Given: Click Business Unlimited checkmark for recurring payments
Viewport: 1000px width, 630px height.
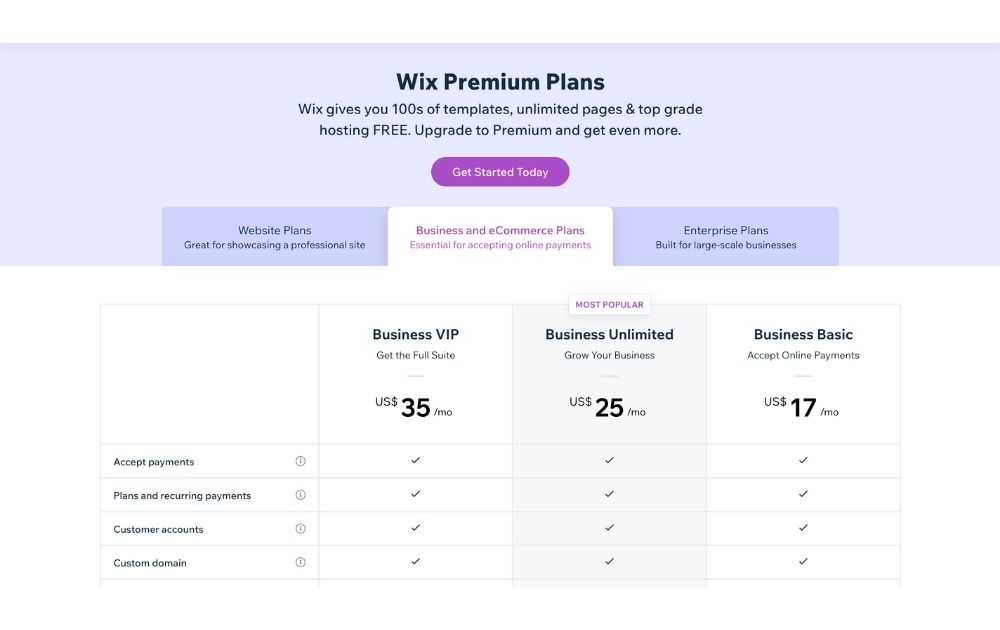Looking at the screenshot, I should (x=609, y=494).
